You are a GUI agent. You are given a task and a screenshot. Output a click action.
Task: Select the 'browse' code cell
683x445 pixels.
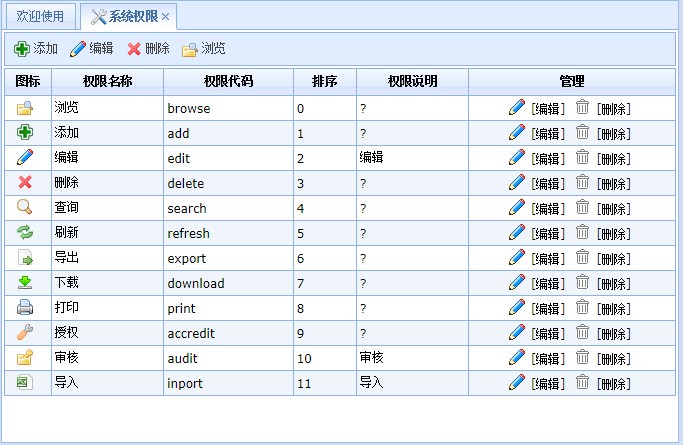point(229,108)
